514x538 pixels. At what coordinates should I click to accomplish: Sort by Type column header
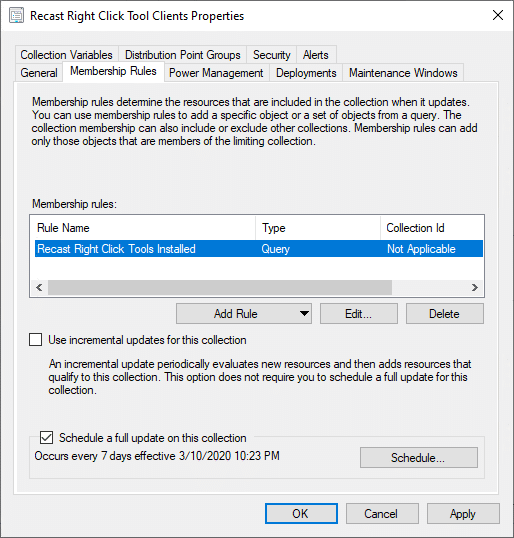click(x=318, y=228)
